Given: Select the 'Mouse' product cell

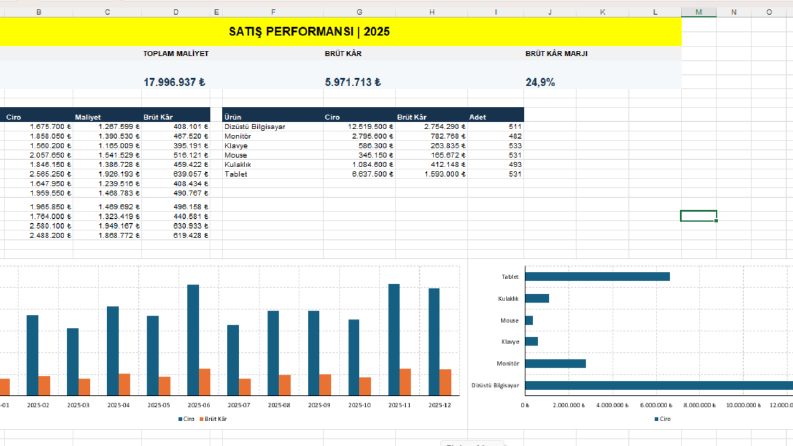Looking at the screenshot, I should point(273,155).
